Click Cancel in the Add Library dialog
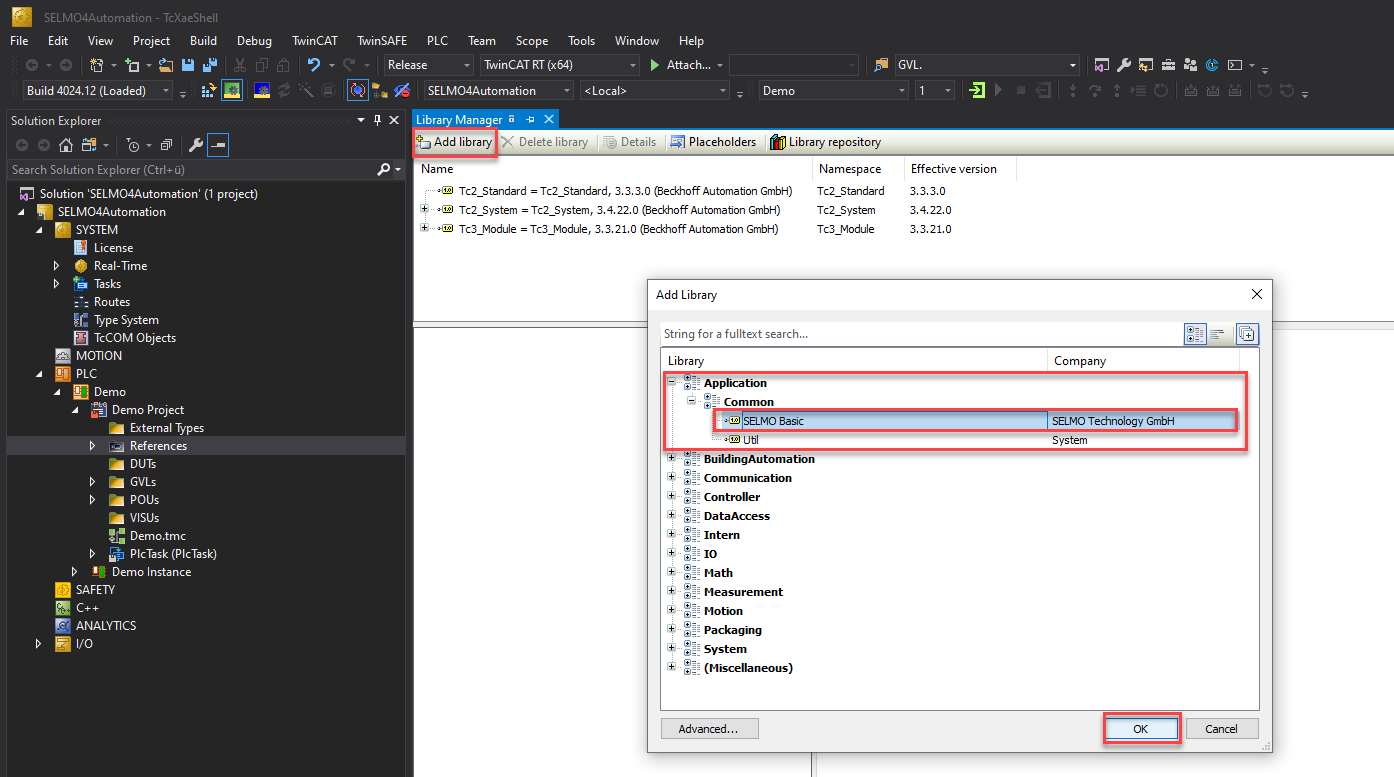The image size is (1394, 777). 1221,729
